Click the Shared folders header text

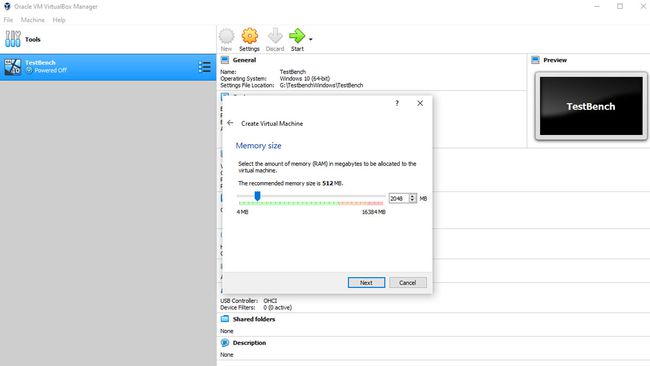tap(254, 319)
